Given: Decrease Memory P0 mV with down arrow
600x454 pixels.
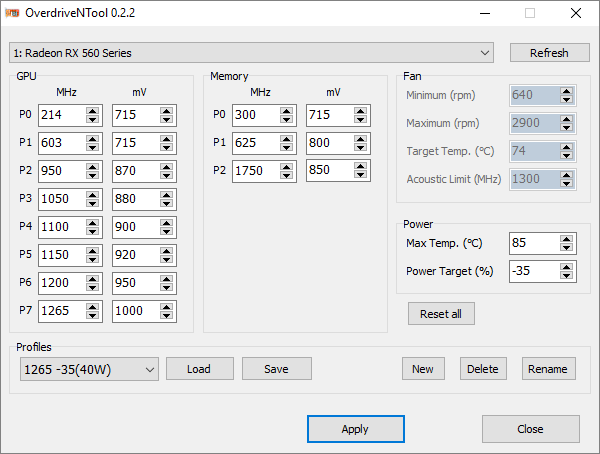Looking at the screenshot, I should 360,119.
